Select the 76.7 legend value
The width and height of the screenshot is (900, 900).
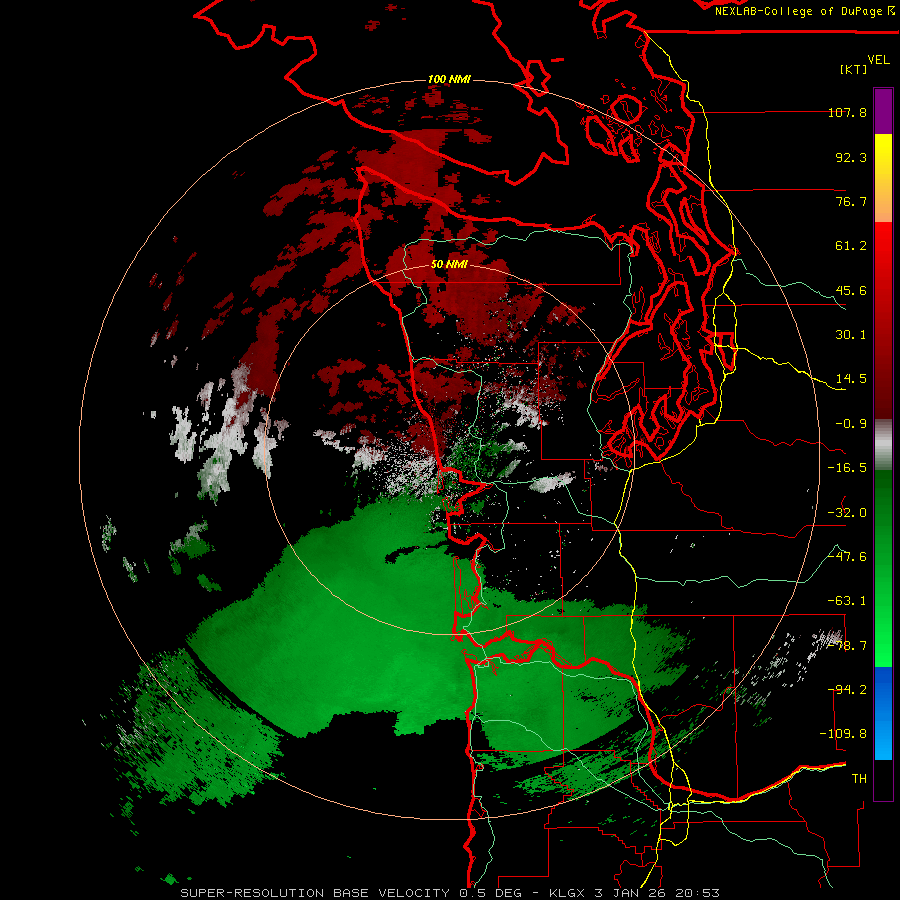[851, 201]
